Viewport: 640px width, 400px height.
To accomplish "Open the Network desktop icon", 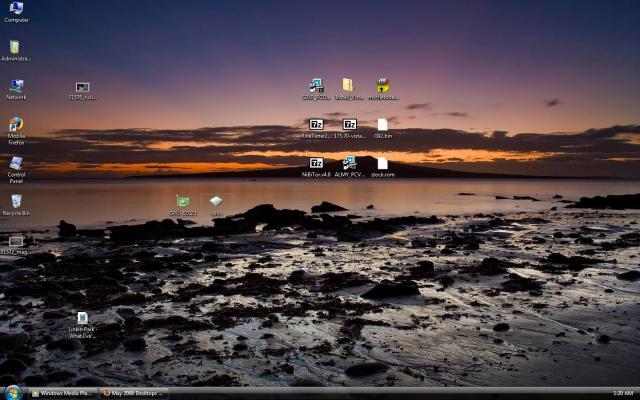I will [16, 89].
